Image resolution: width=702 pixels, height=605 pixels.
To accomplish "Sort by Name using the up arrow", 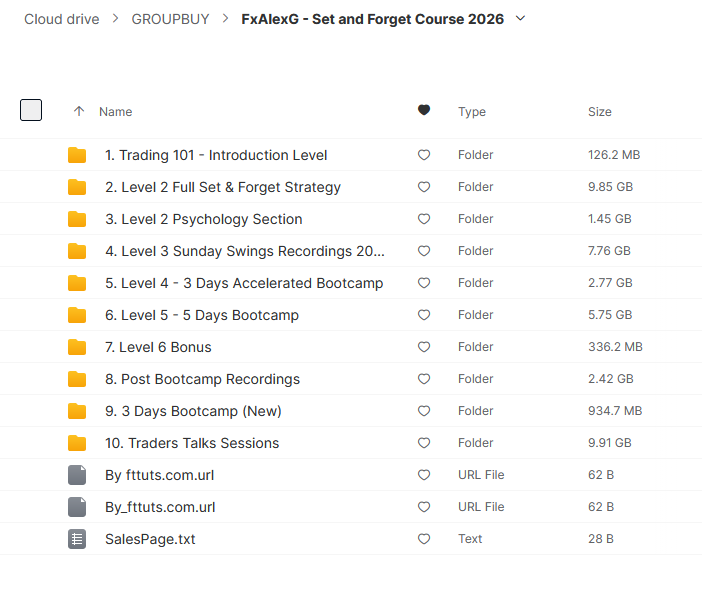I will [x=79, y=111].
